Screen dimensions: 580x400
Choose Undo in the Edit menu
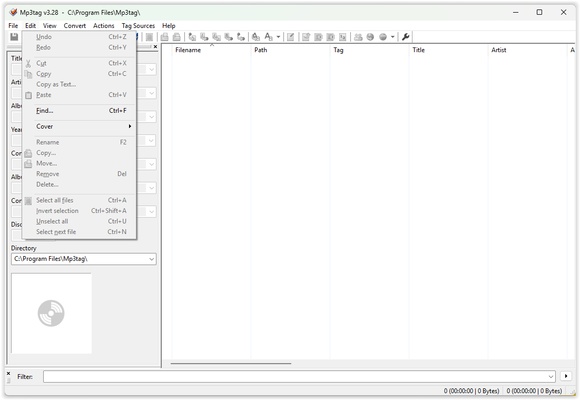coord(79,37)
